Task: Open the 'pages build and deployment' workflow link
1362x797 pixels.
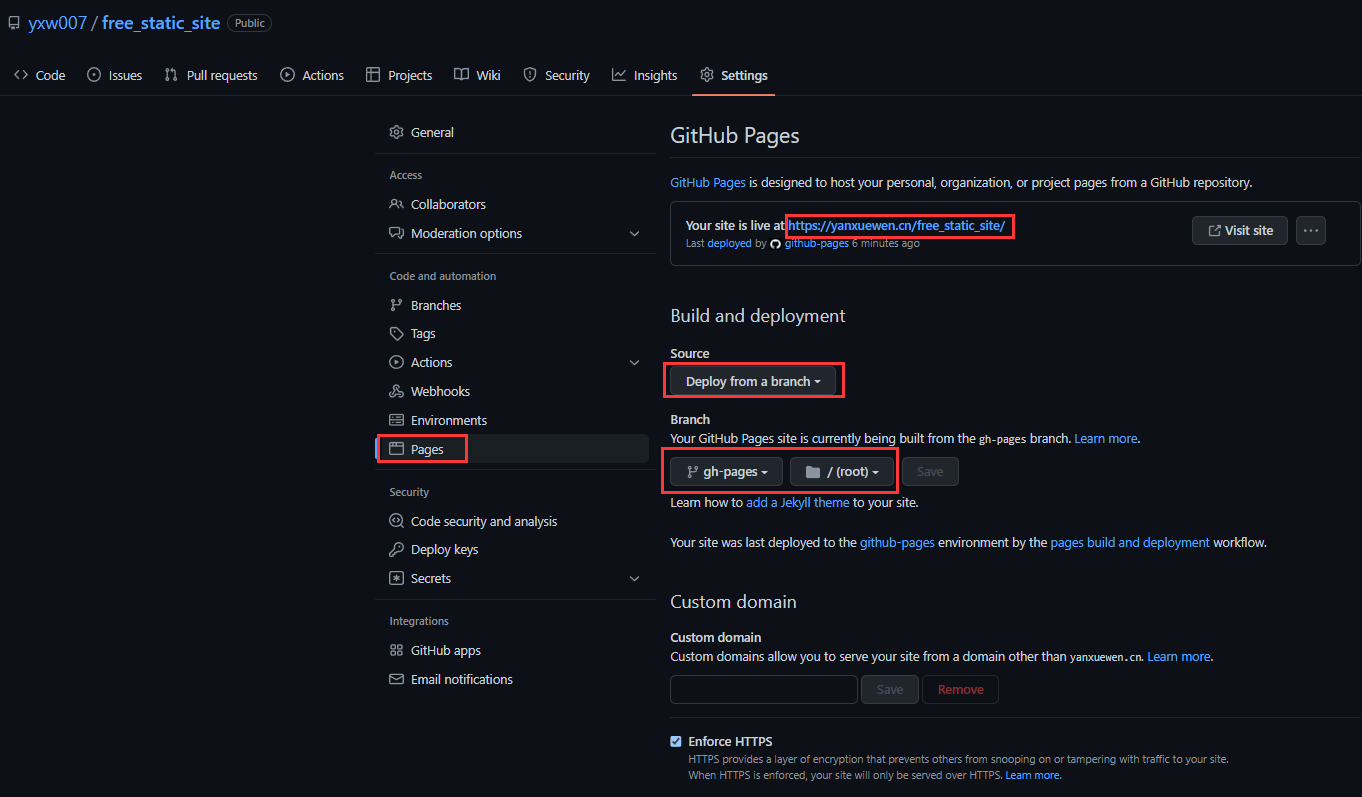Action: (x=1130, y=543)
